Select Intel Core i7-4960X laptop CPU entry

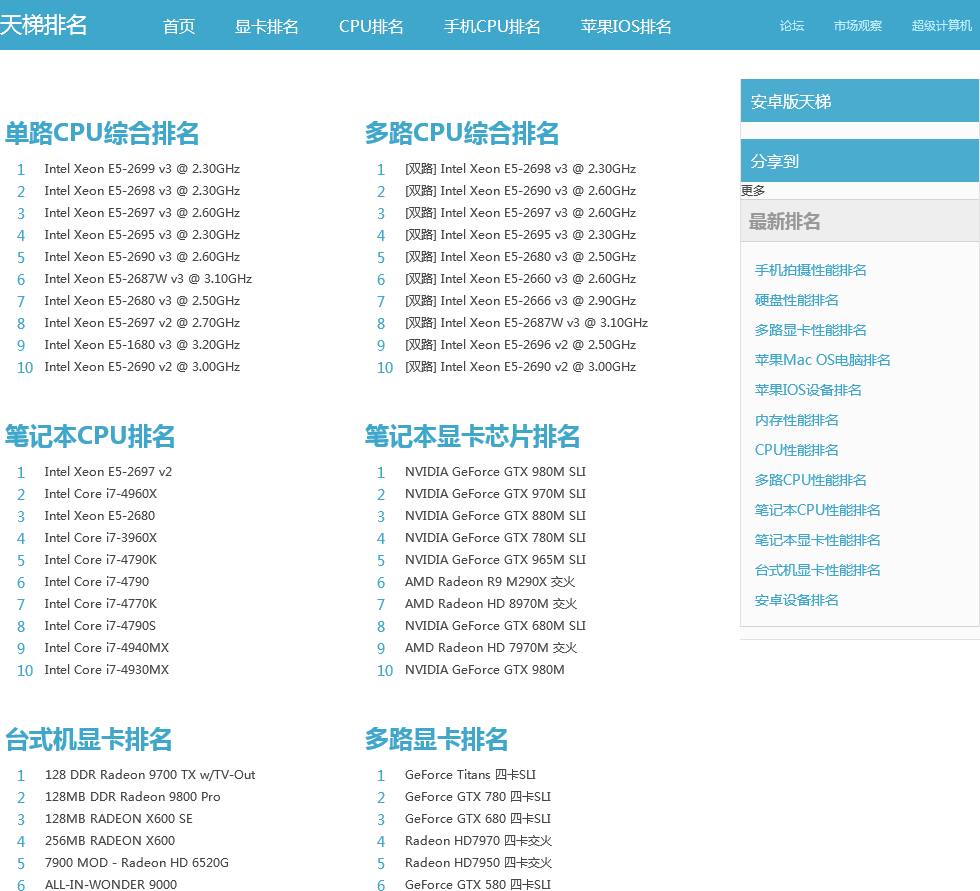(x=101, y=494)
